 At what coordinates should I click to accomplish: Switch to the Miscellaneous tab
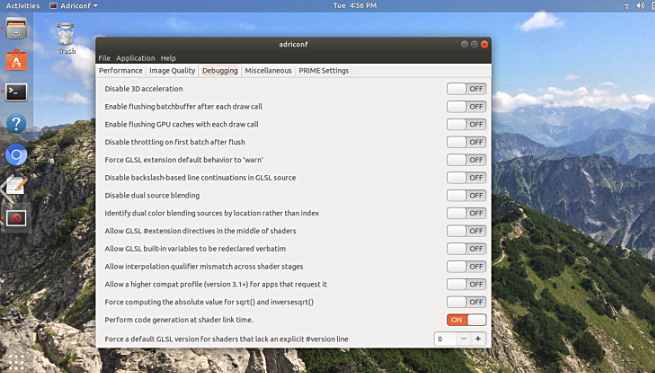[268, 71]
